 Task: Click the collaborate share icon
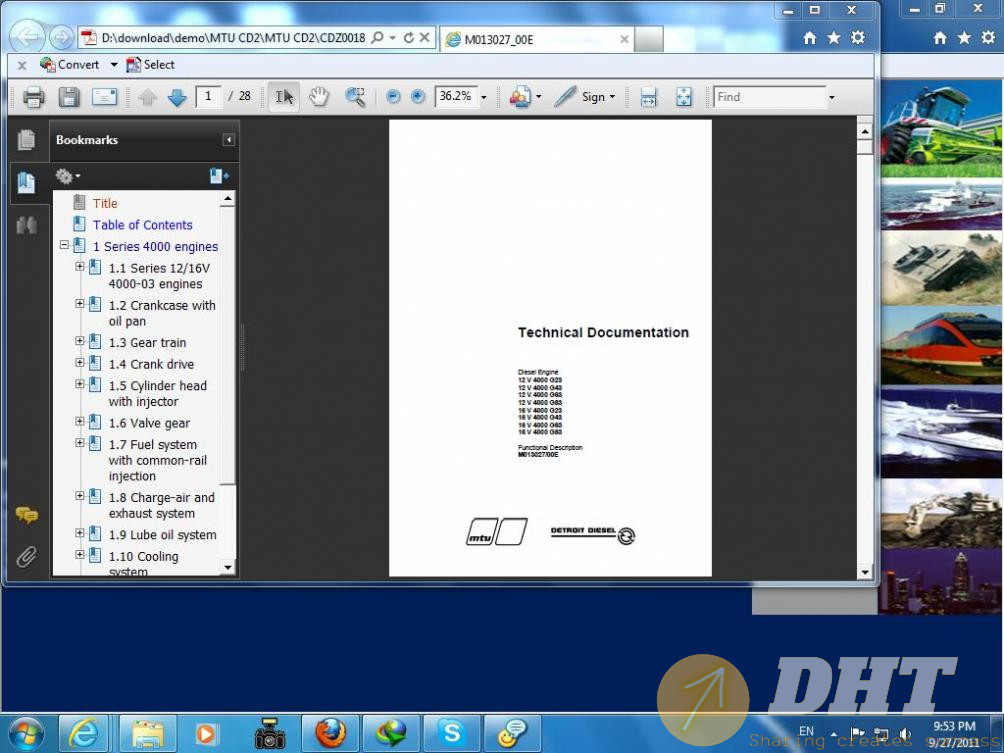pos(520,97)
